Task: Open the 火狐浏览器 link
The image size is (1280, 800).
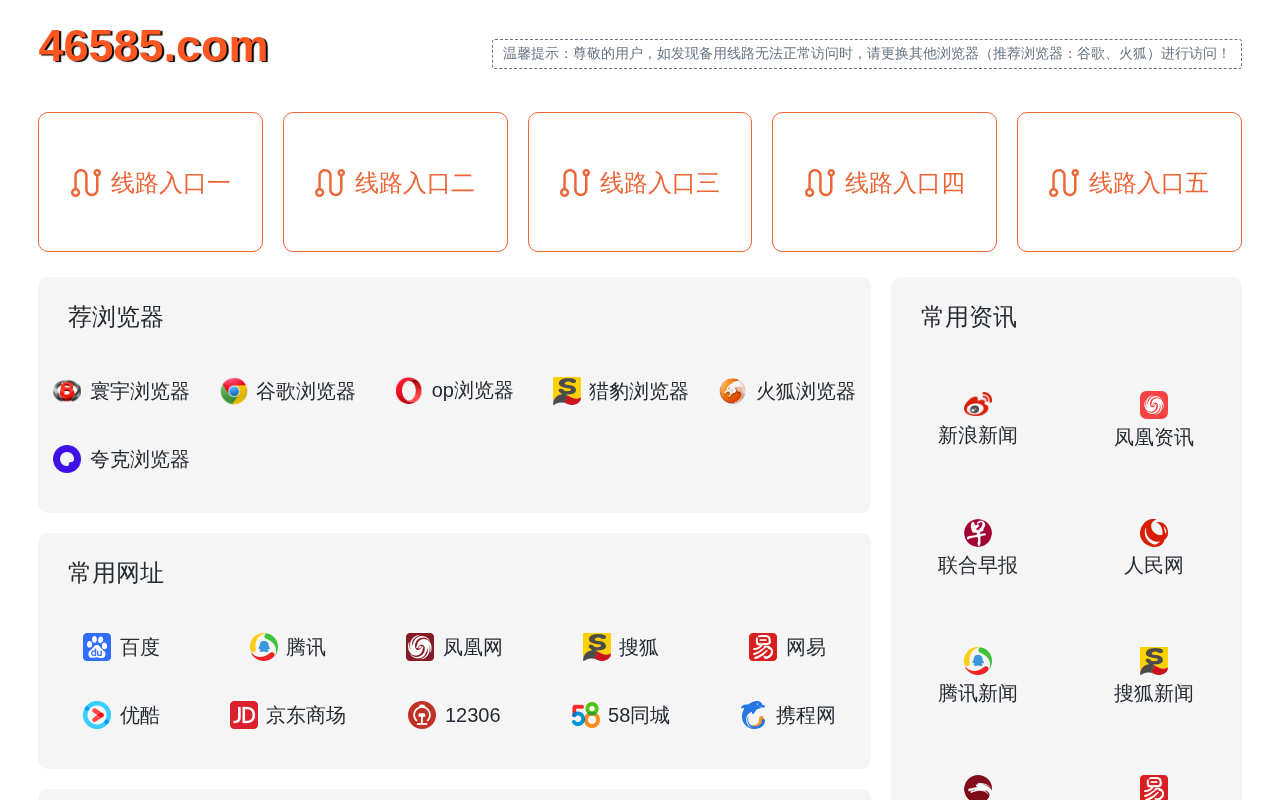Action: (806, 391)
